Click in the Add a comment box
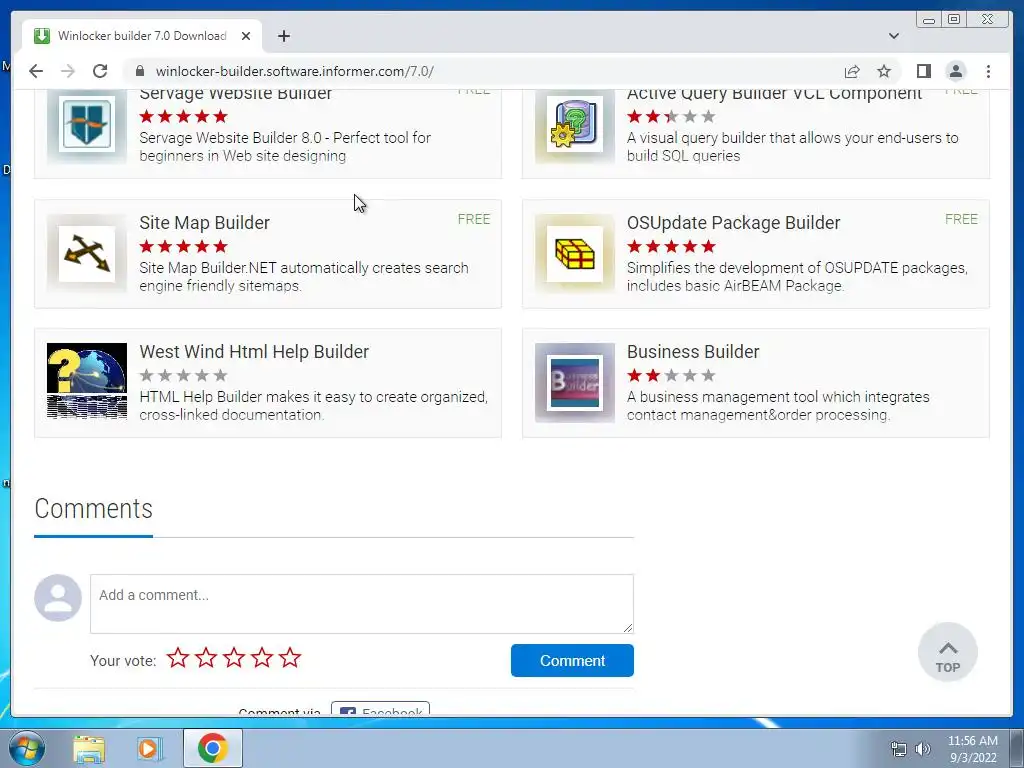This screenshot has height=768, width=1024. click(x=362, y=603)
